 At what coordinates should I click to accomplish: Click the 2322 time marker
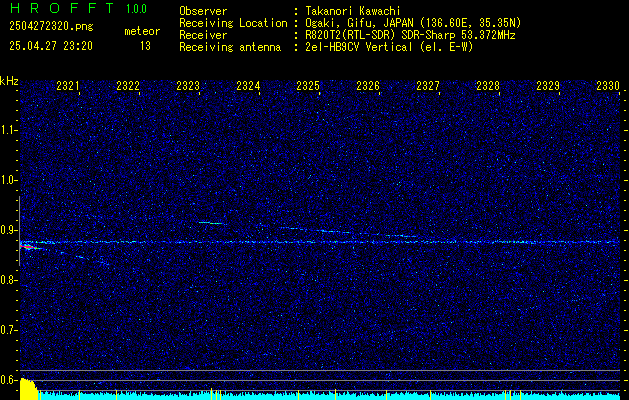coord(128,85)
